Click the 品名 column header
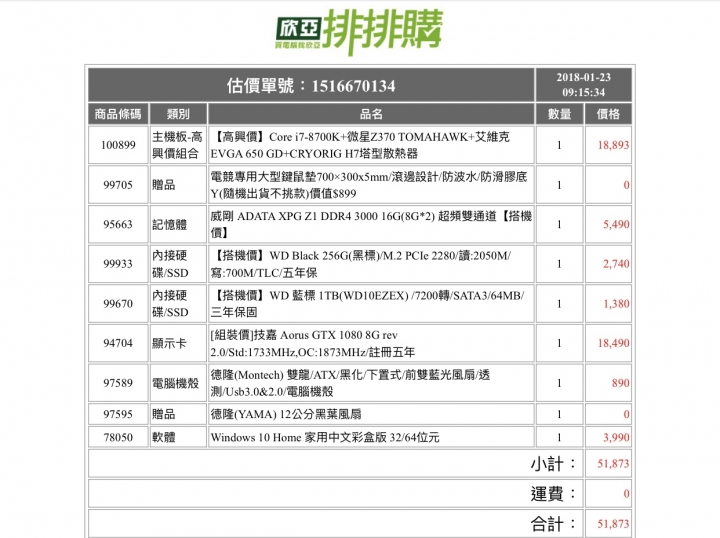 pyautogui.click(x=371, y=114)
